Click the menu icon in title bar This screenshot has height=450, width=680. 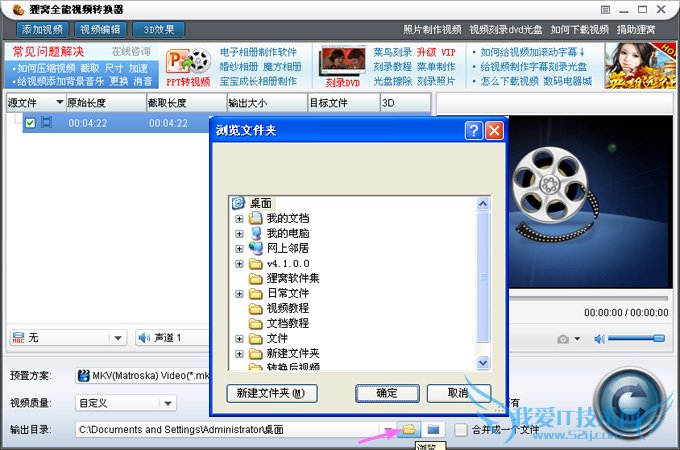pos(605,10)
